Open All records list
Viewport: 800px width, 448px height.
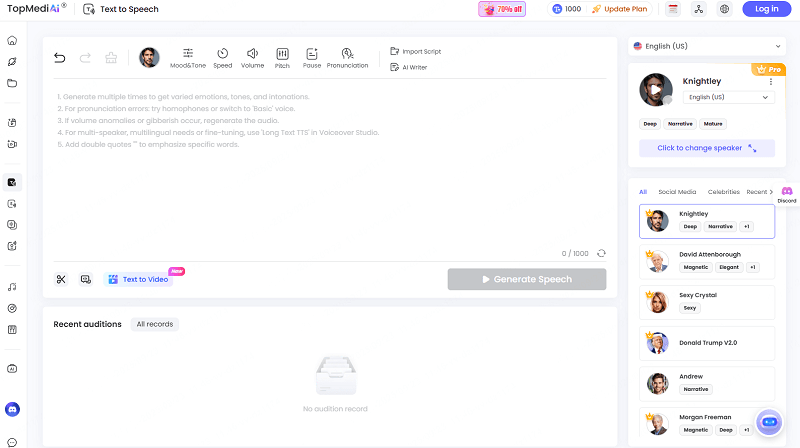155,324
